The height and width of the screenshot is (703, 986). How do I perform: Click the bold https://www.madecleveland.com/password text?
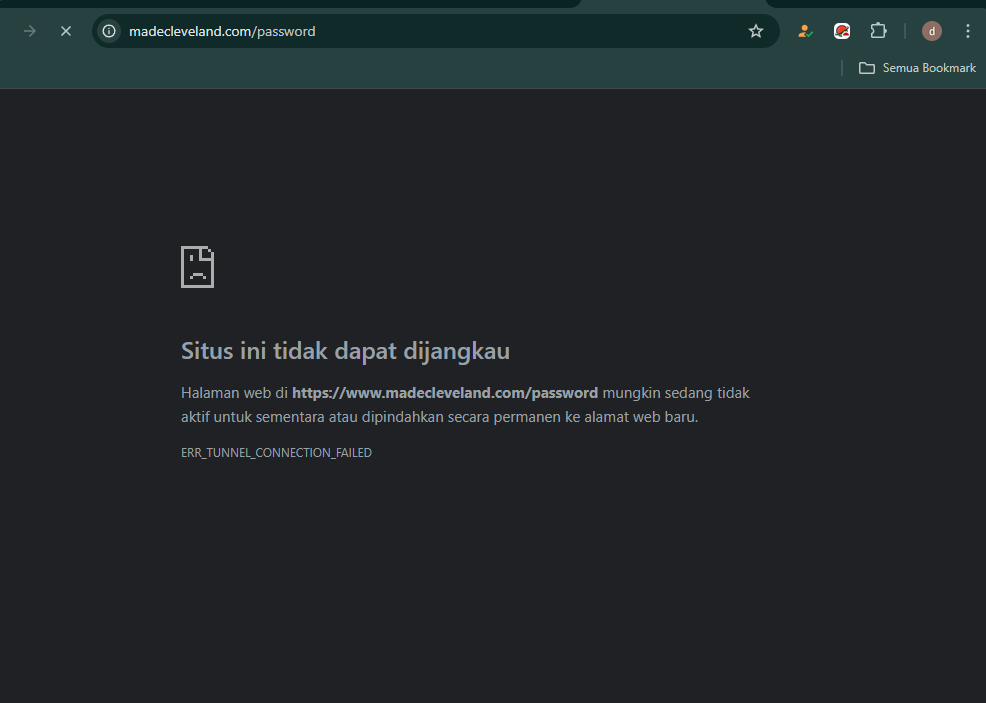(445, 393)
